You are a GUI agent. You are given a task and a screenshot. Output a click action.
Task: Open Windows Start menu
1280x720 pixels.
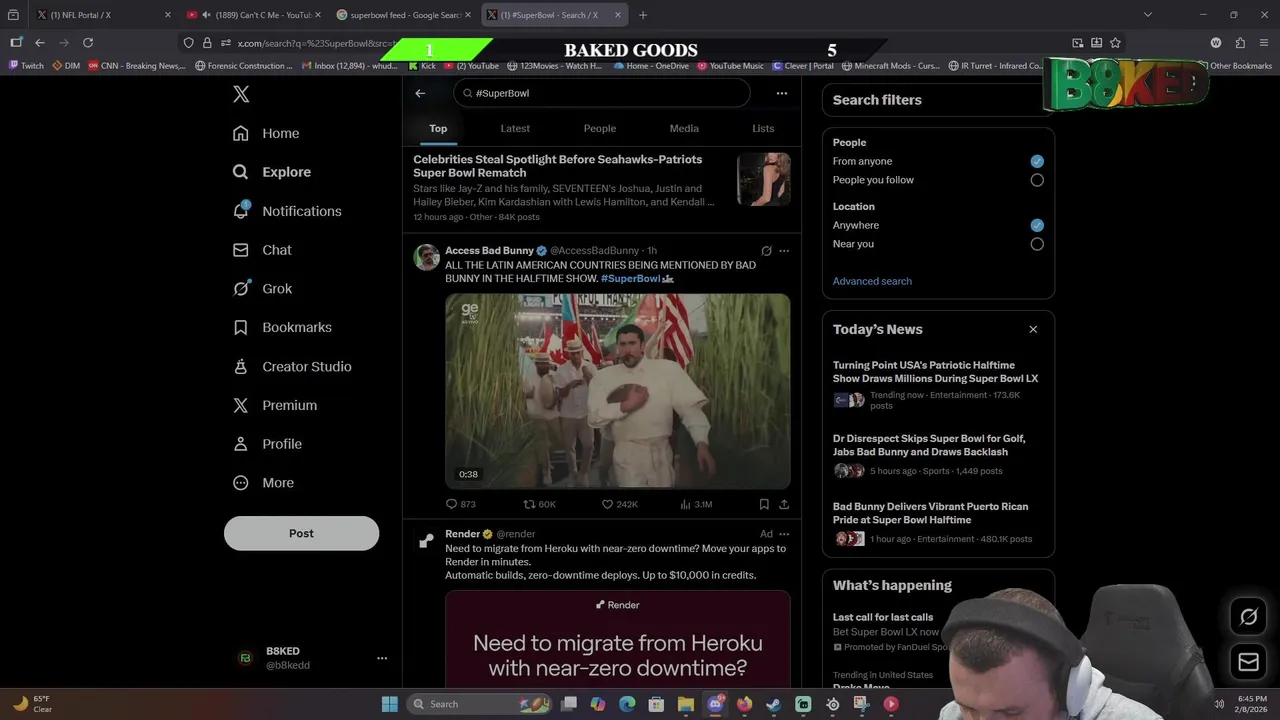click(389, 704)
